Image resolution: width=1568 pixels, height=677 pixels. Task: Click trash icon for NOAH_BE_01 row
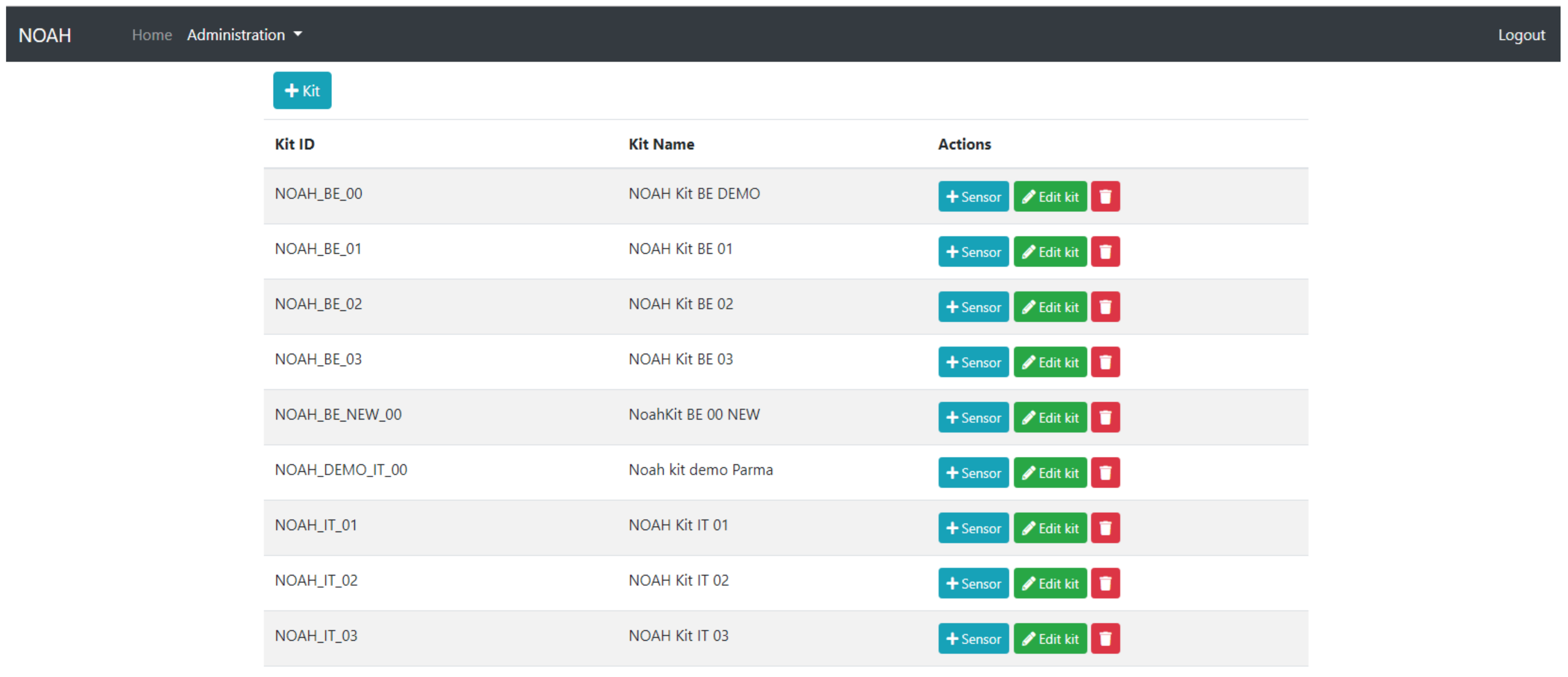(x=1105, y=252)
